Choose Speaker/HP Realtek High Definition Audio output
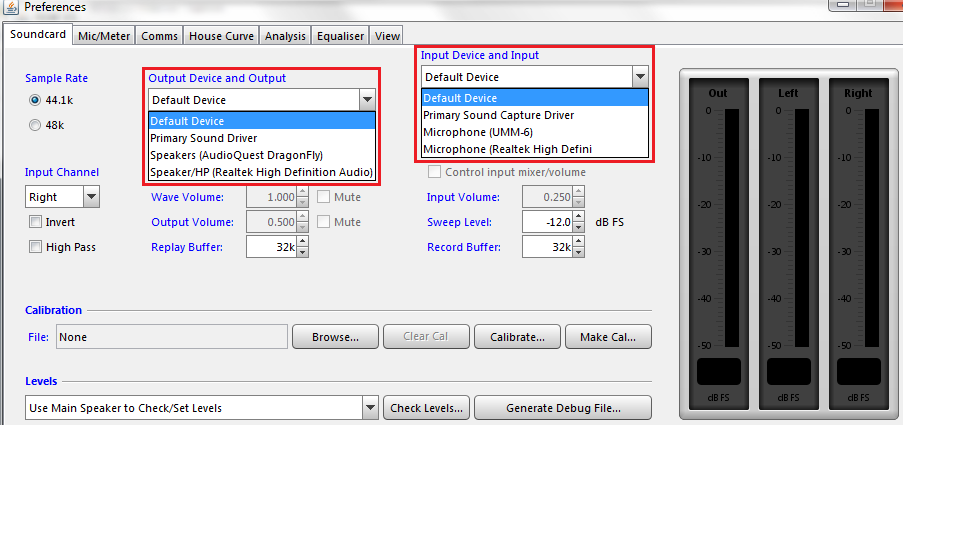This screenshot has width=960, height=540. 262,173
